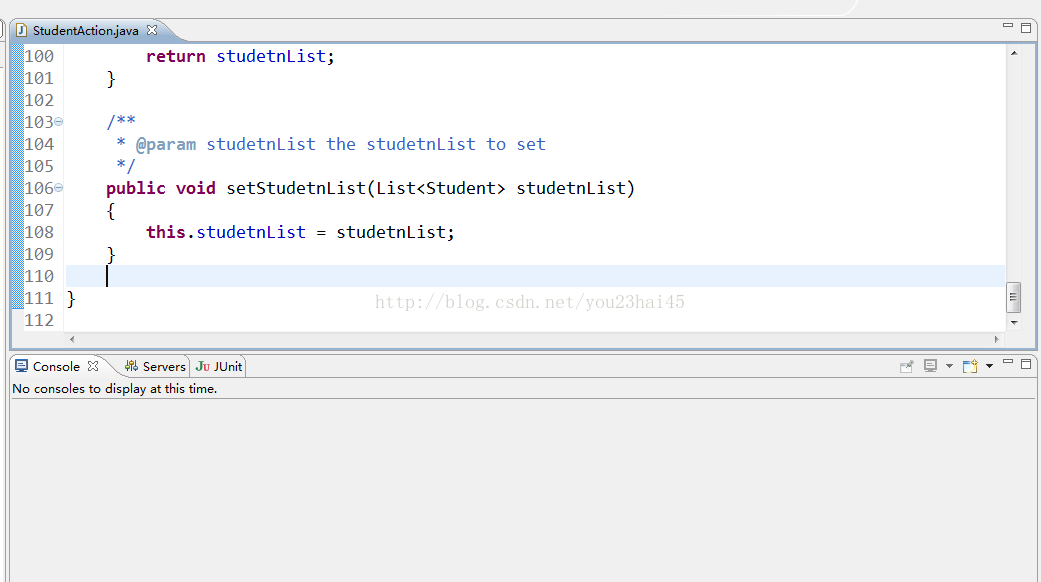The image size is (1041, 582).
Task: Select the StudentAction.java editor tab
Action: point(86,31)
